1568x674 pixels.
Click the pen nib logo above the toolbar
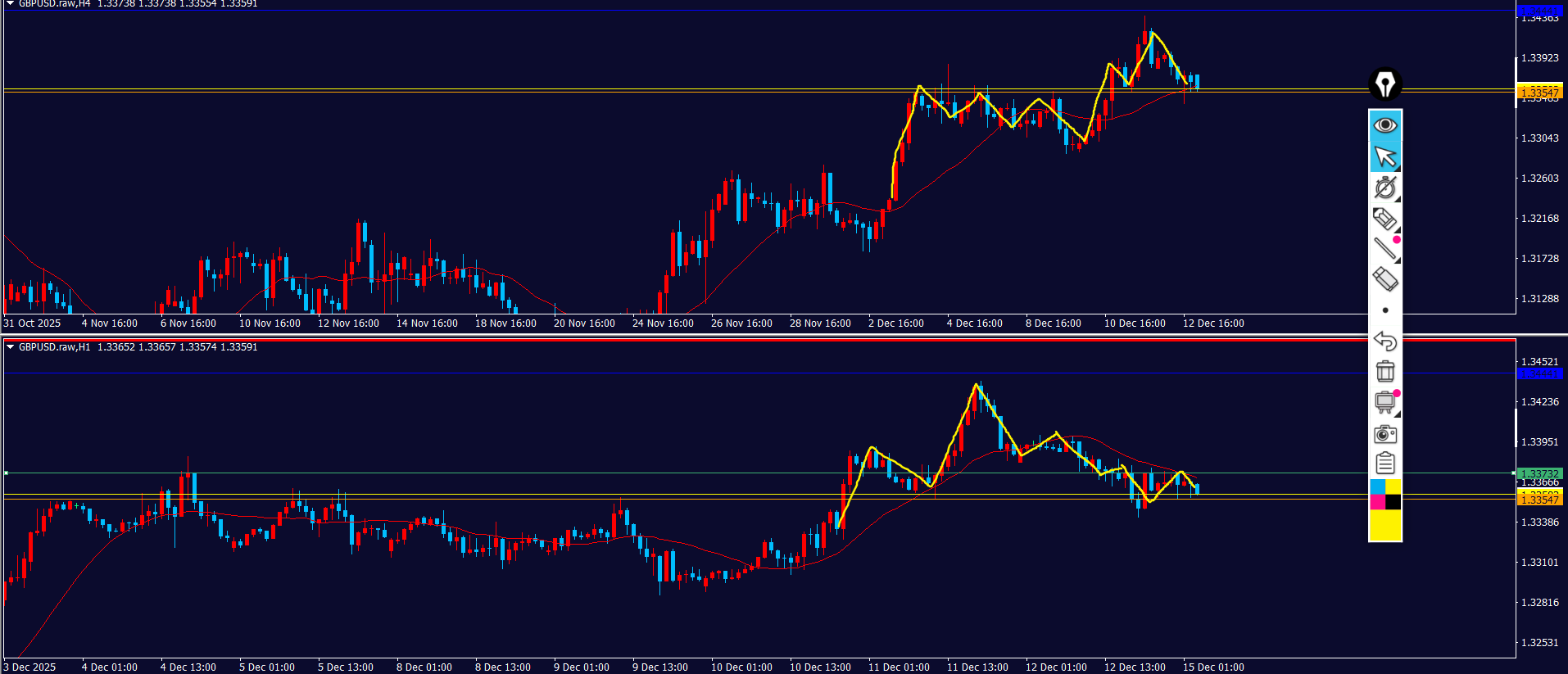(1384, 84)
